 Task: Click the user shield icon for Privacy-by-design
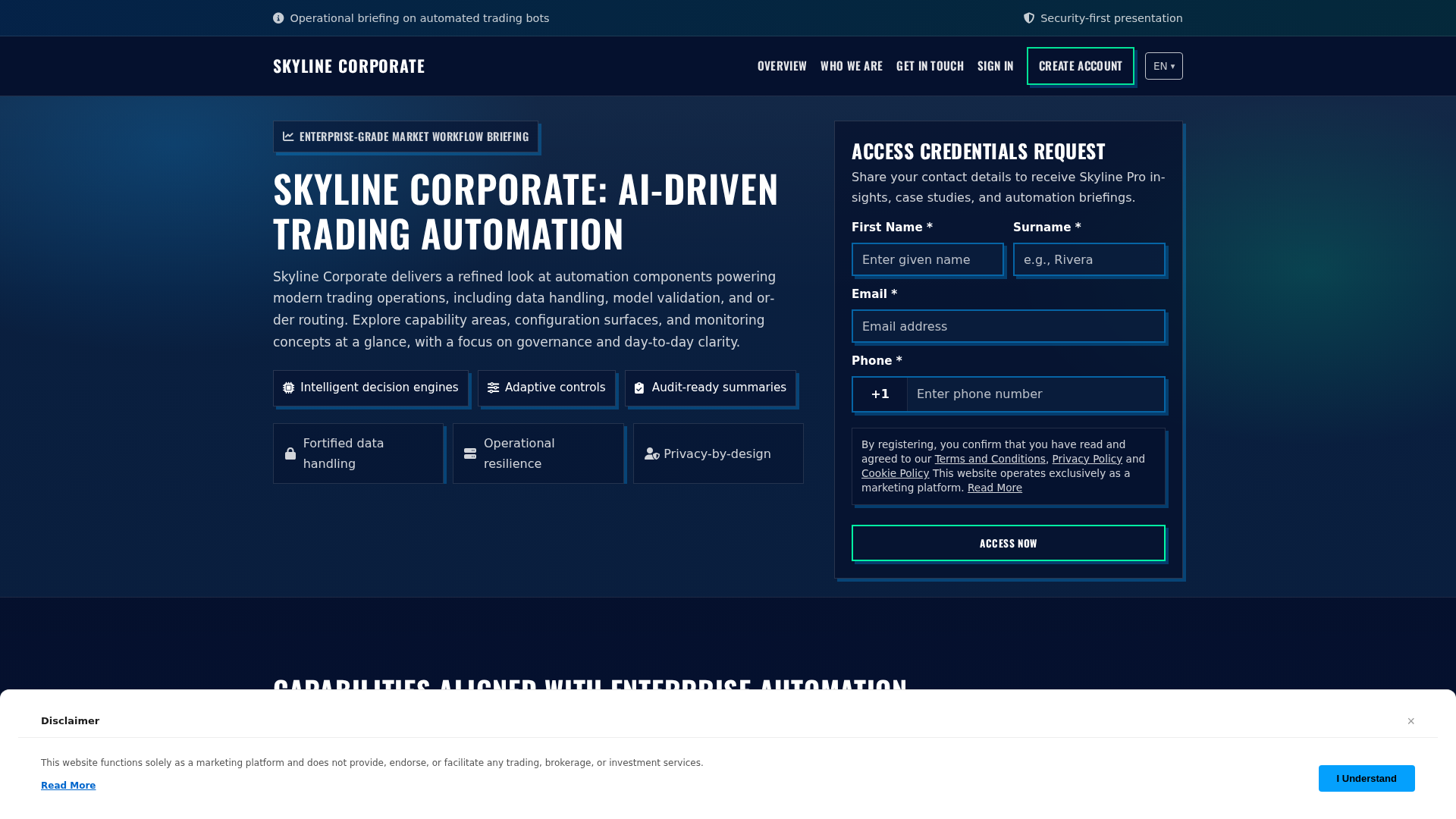[x=652, y=453]
